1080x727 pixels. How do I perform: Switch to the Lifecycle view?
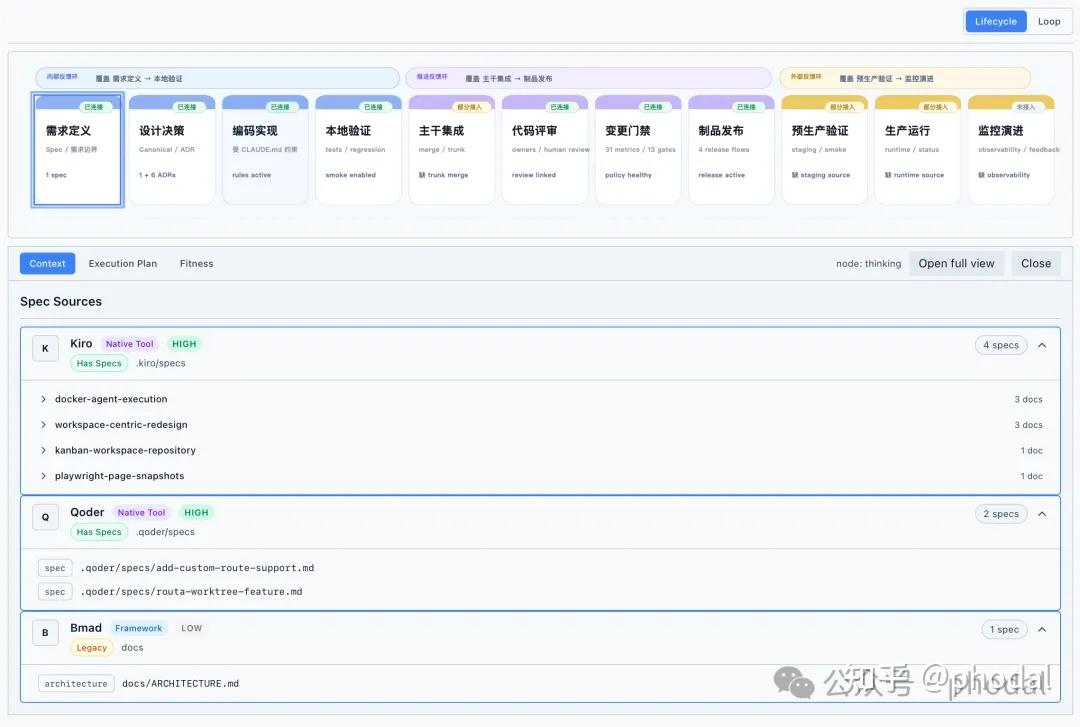[x=995, y=21]
